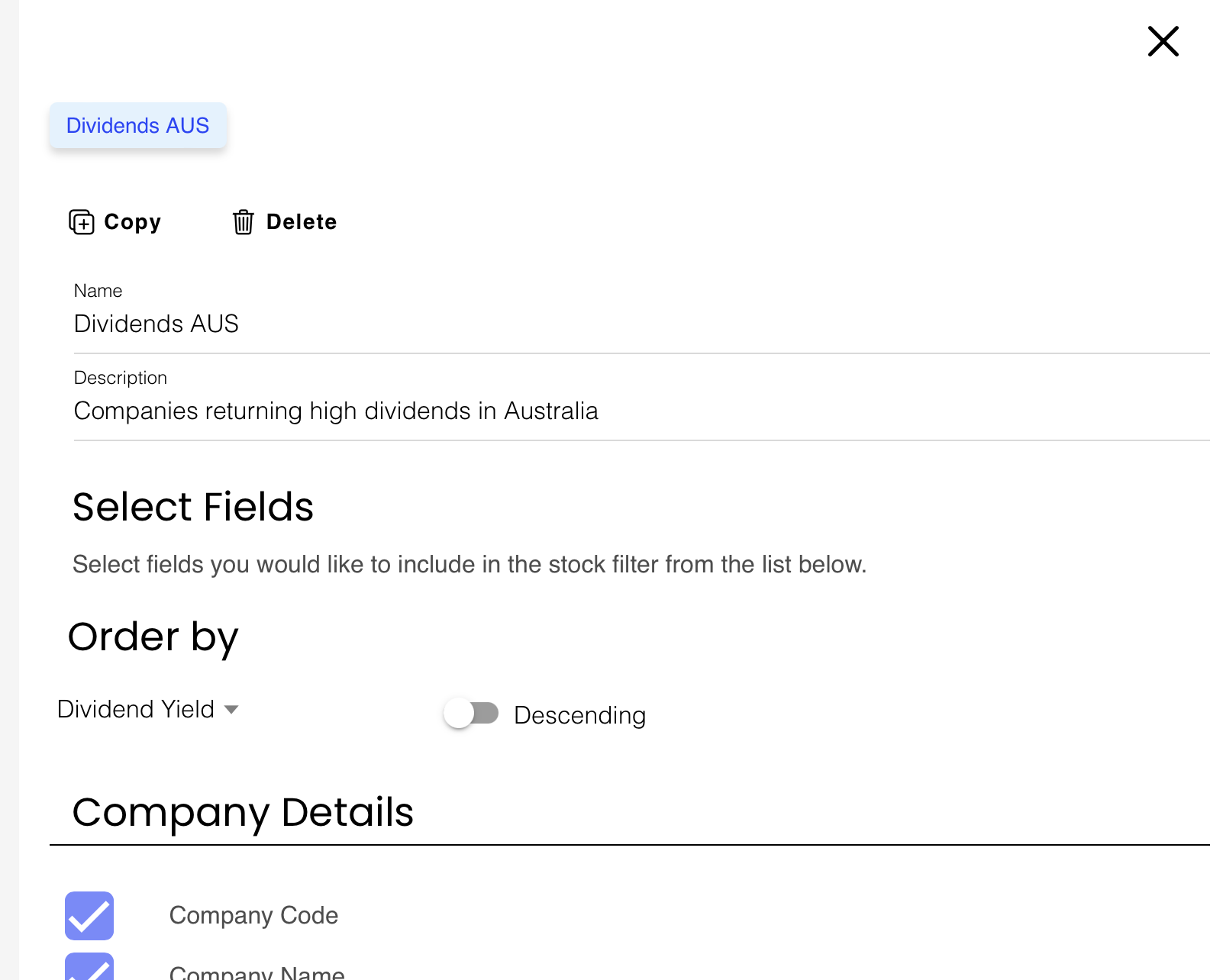Click the Order by heading
Image resolution: width=1223 pixels, height=980 pixels.
click(x=153, y=637)
